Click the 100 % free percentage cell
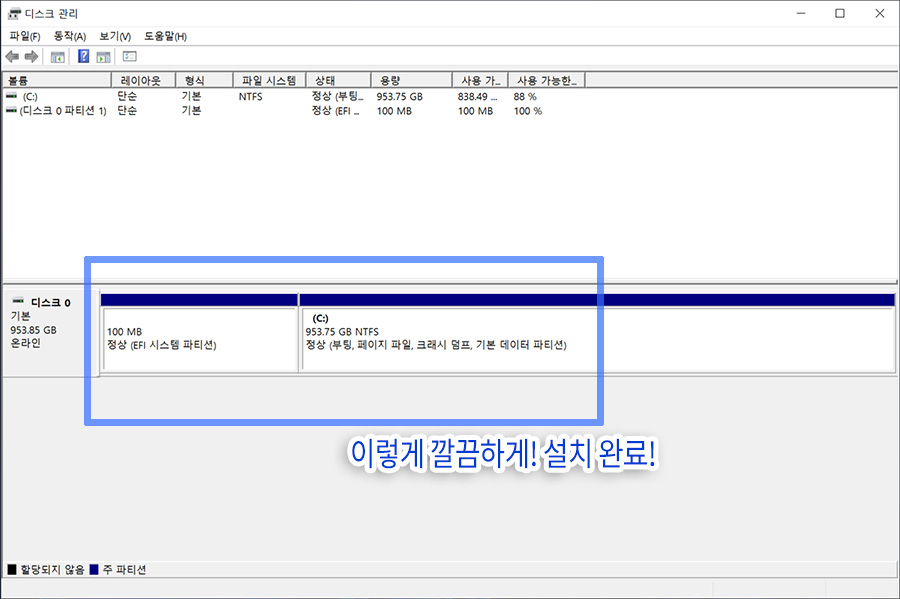Screen dimensions: 900x599 point(528,111)
